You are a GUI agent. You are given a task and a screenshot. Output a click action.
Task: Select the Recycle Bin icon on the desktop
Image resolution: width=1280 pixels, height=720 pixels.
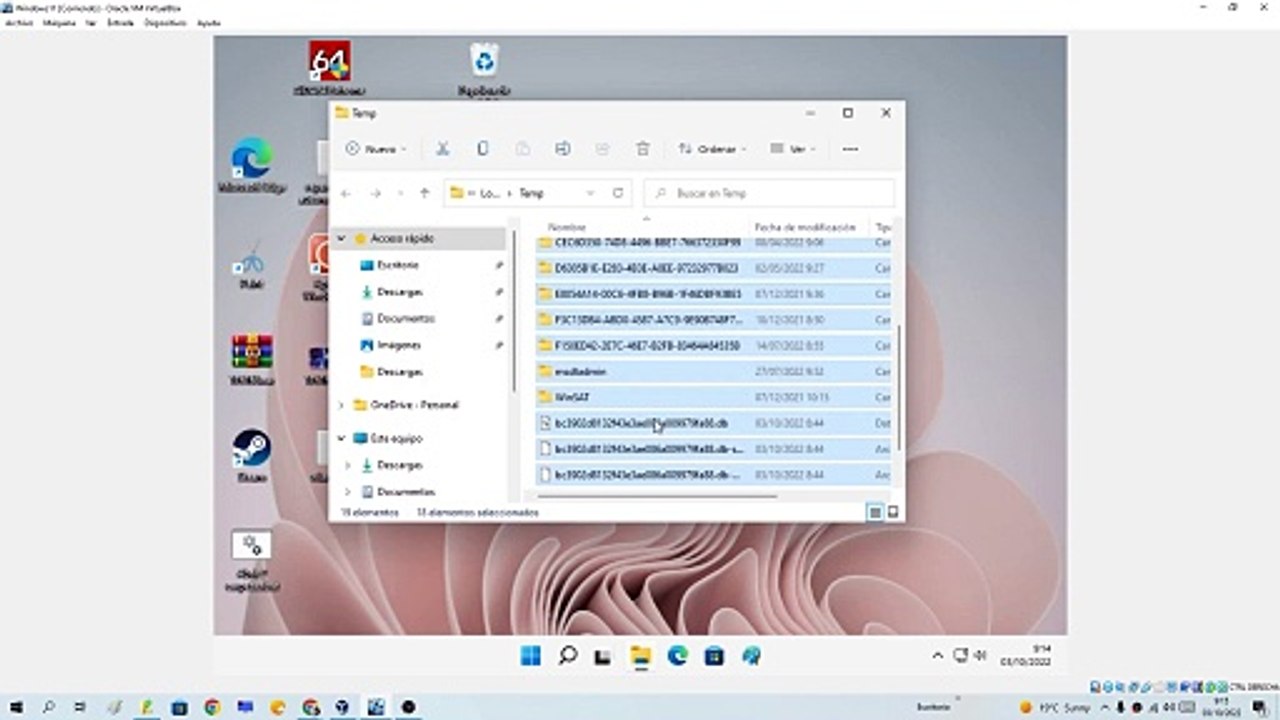(x=484, y=67)
